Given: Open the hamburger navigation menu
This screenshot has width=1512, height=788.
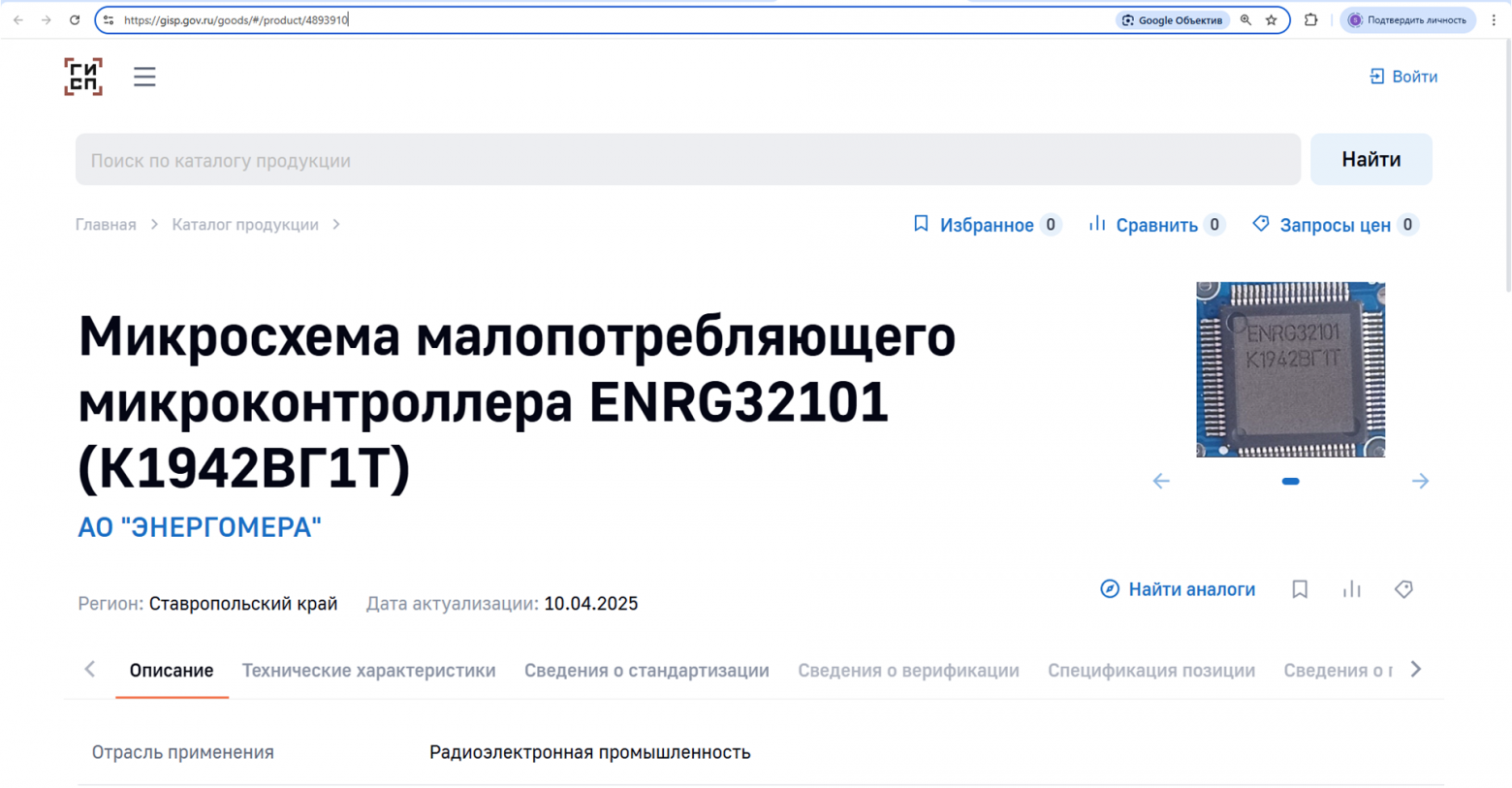Looking at the screenshot, I should coord(143,76).
